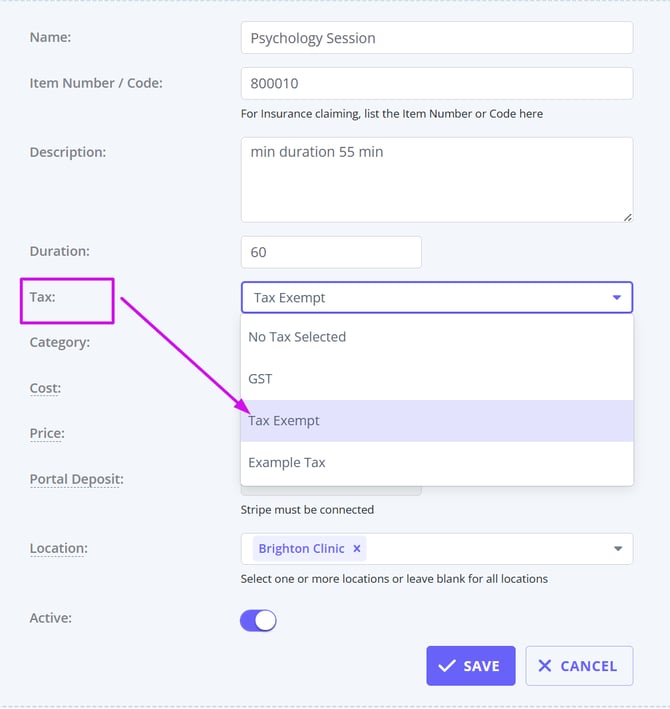Image resolution: width=670 pixels, height=709 pixels.
Task: Remove the Brighton Clinic location tag
Action: (357, 549)
